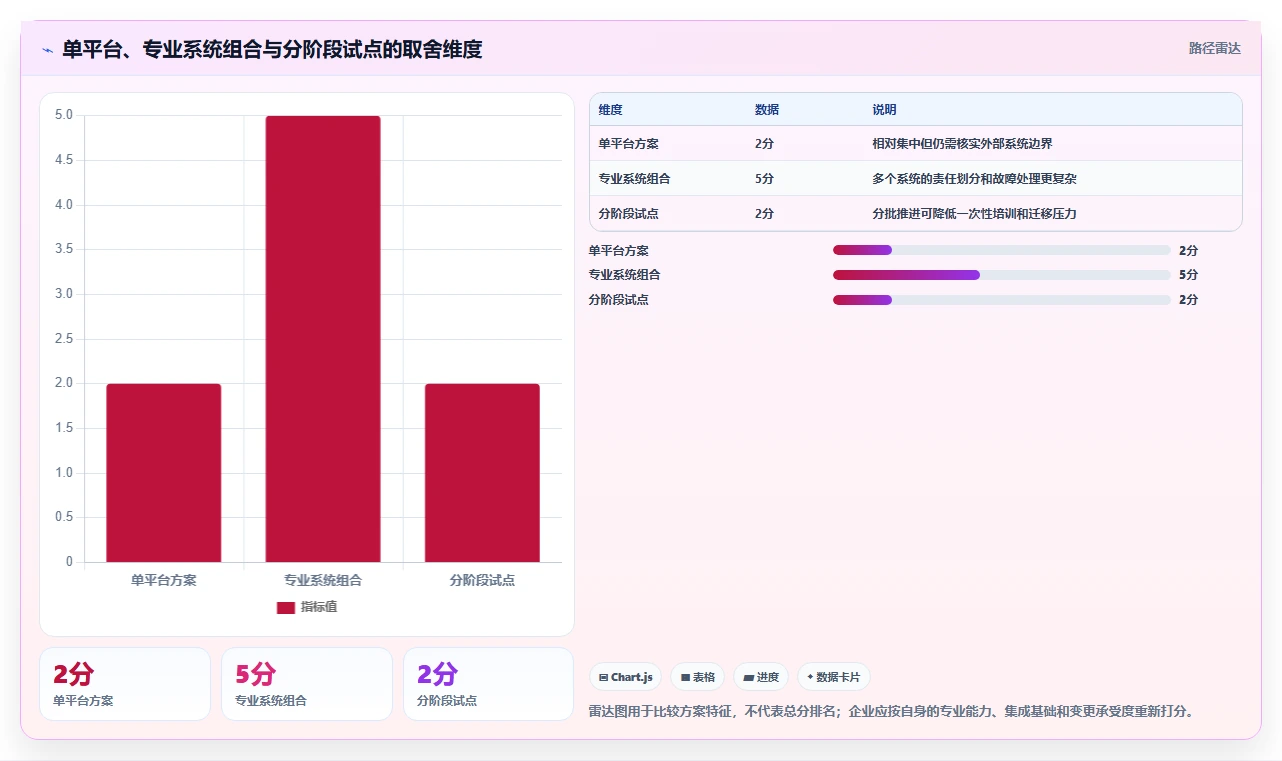Screen dimensions: 1282x761
Task: Select the 单平台方案 bar in the chart
Action: [164, 473]
